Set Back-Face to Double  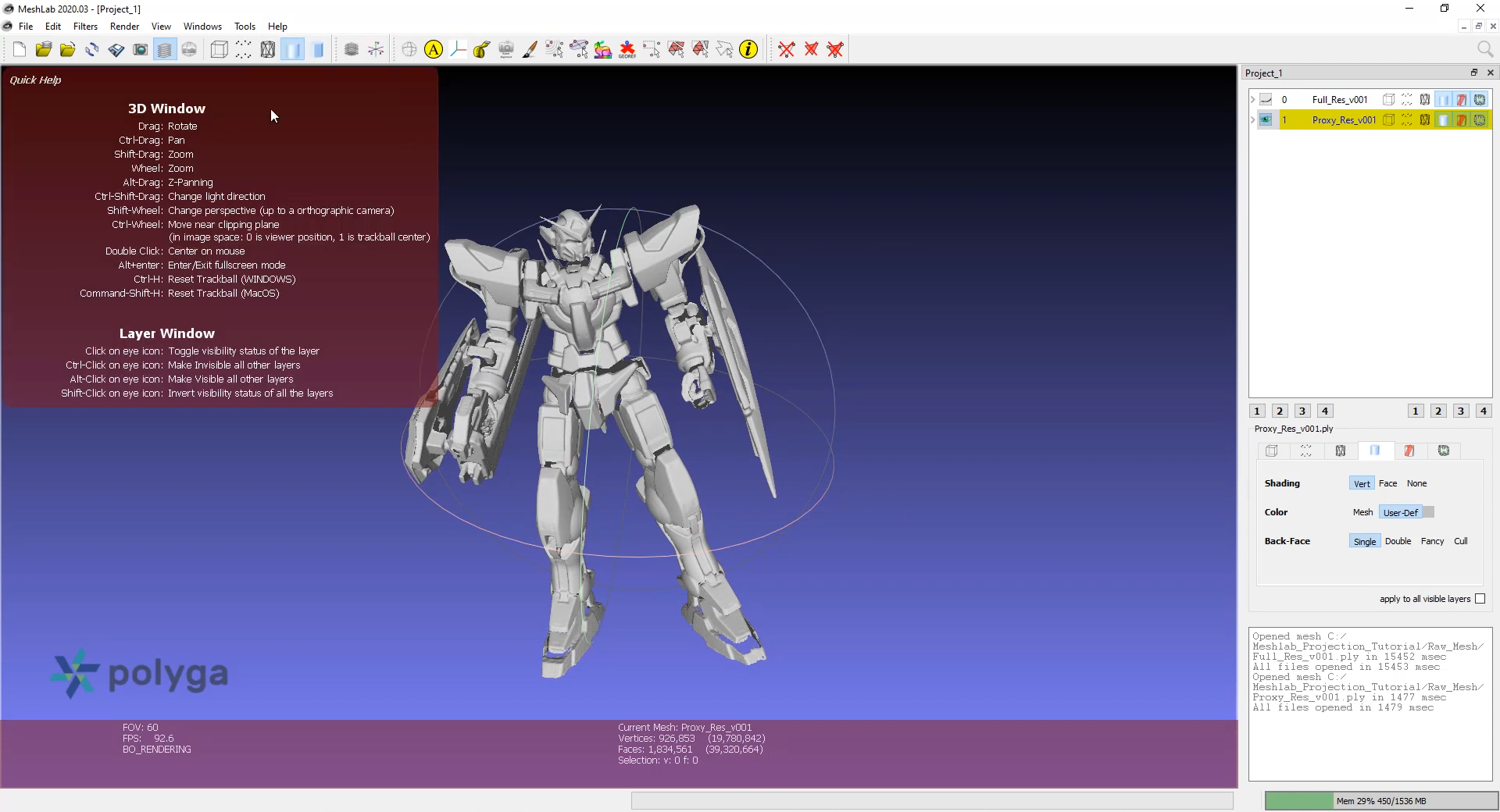point(1398,542)
